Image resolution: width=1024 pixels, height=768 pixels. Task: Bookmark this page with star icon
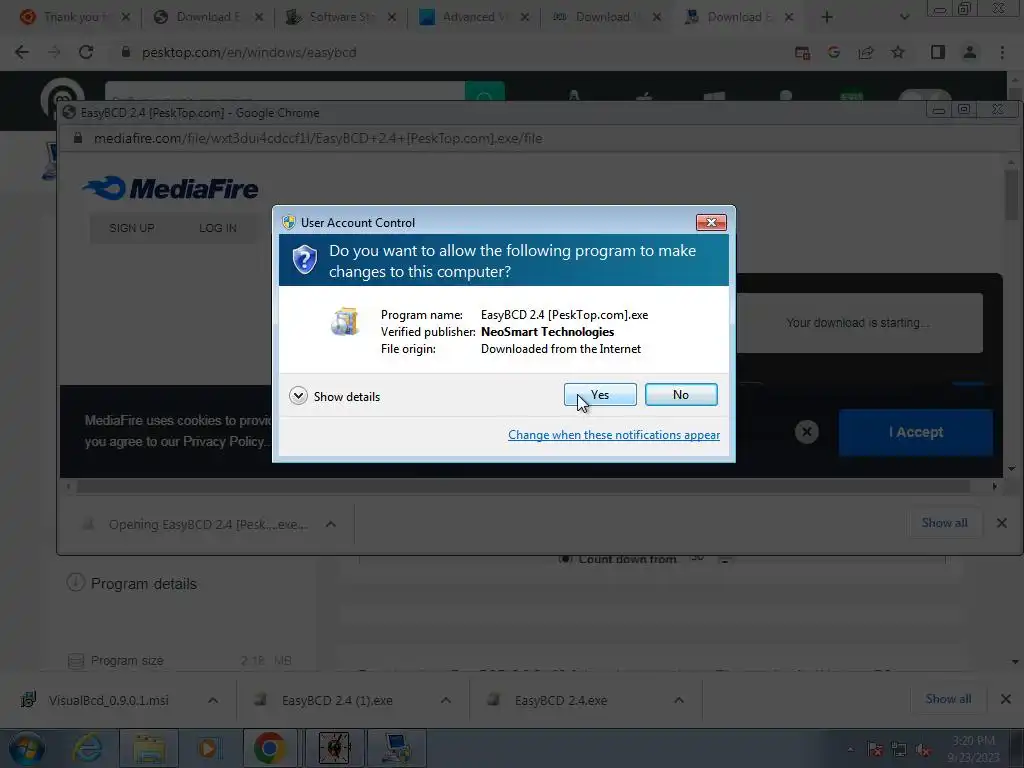tap(898, 52)
